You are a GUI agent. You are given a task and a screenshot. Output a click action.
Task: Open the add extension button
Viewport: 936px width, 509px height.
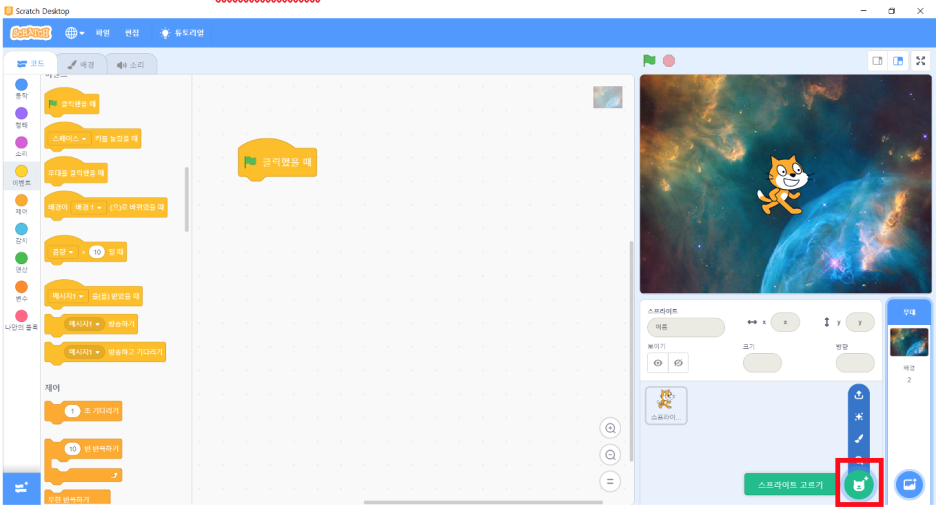tap(21, 488)
